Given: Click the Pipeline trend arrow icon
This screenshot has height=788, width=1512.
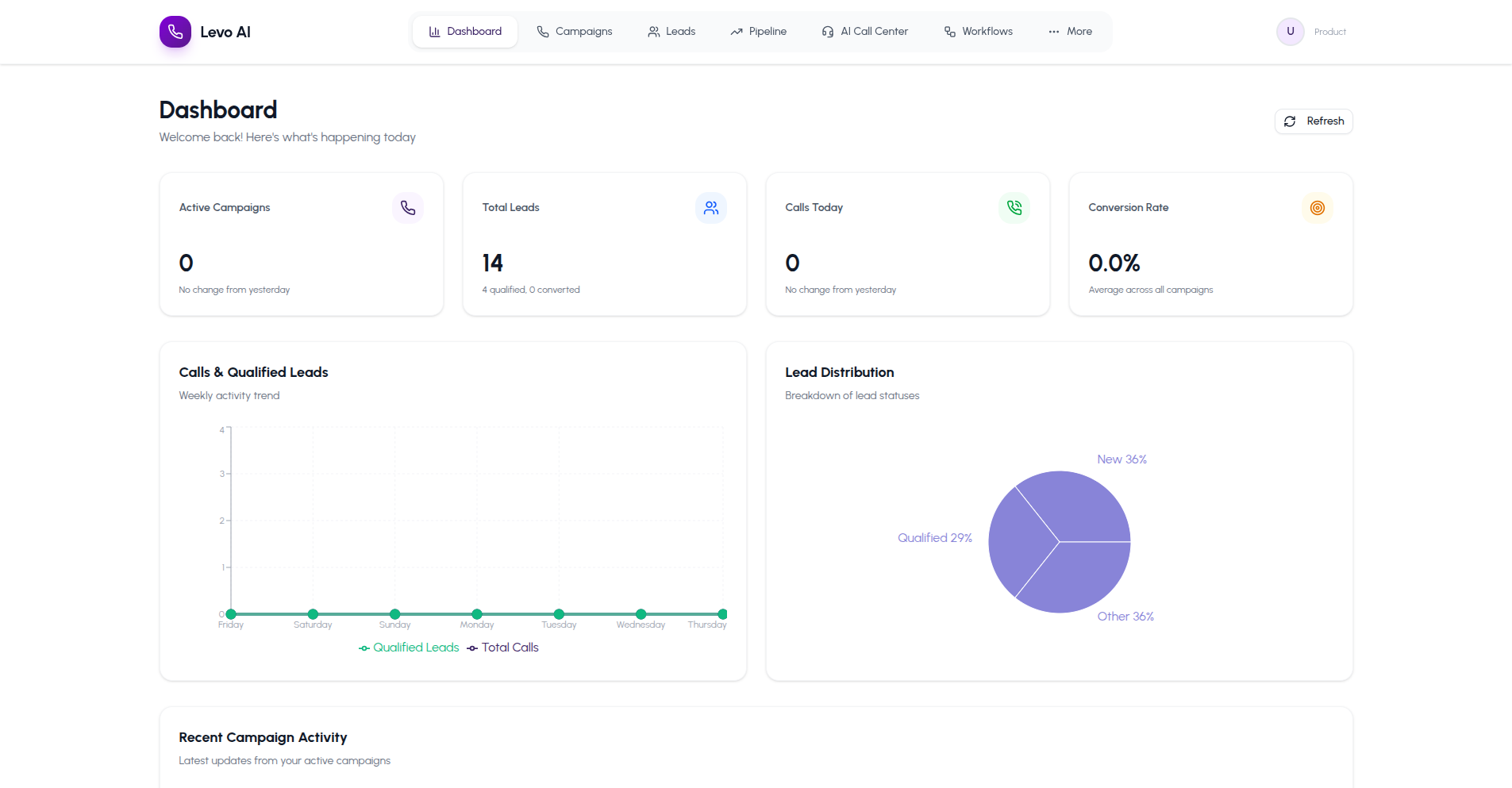Looking at the screenshot, I should [736, 31].
